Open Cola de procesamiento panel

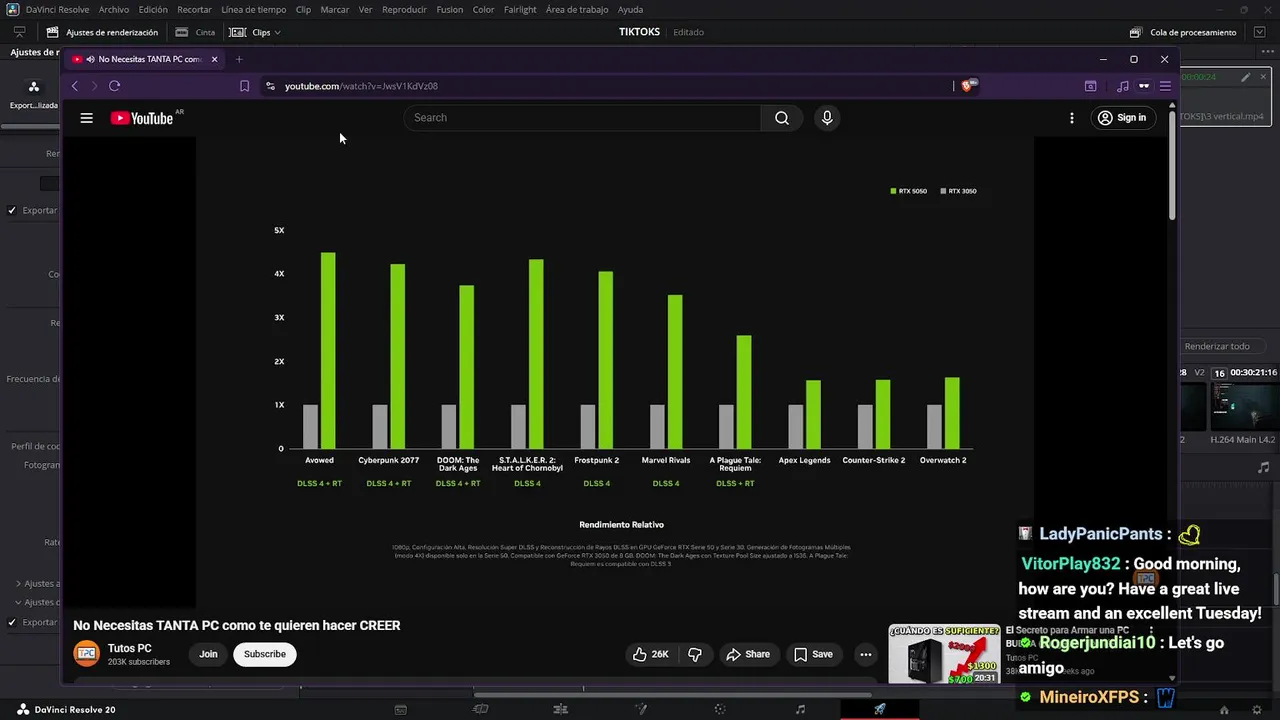1183,32
